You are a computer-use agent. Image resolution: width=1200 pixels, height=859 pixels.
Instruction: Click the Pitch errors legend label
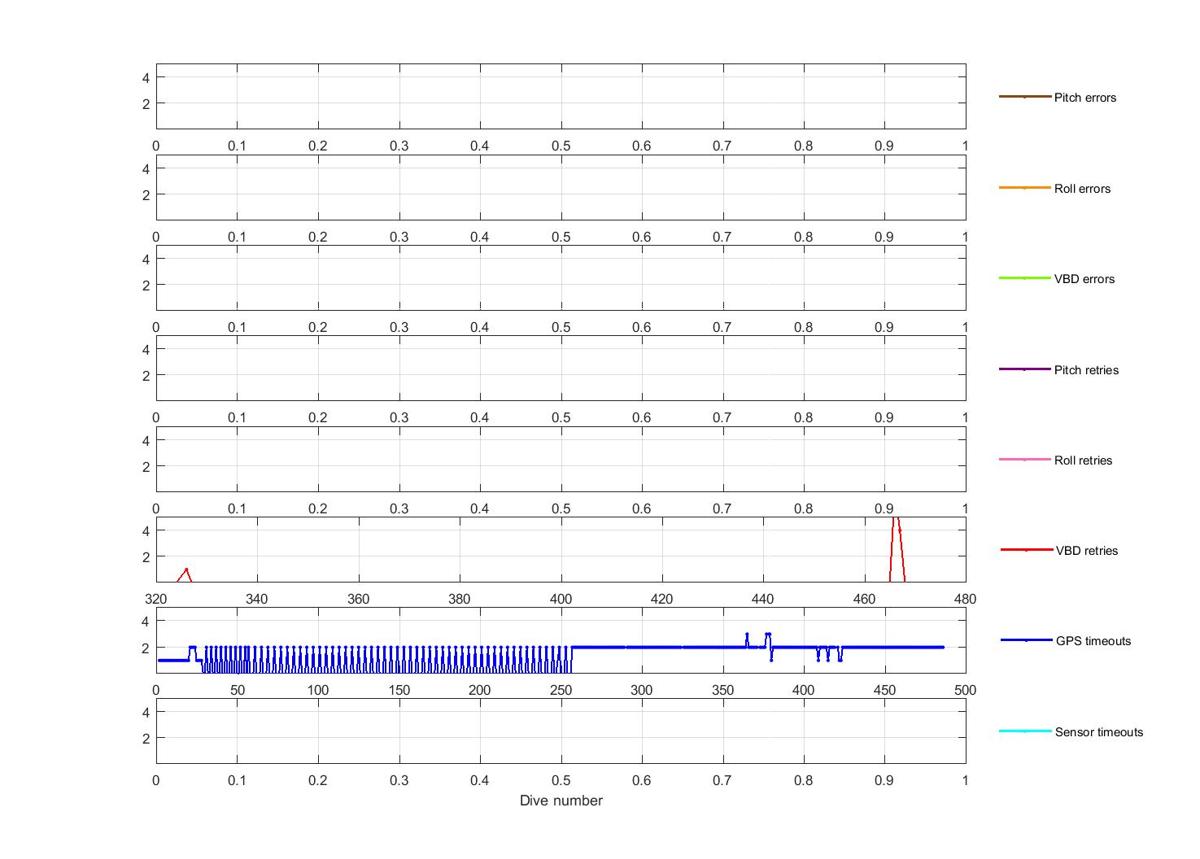pos(1085,98)
